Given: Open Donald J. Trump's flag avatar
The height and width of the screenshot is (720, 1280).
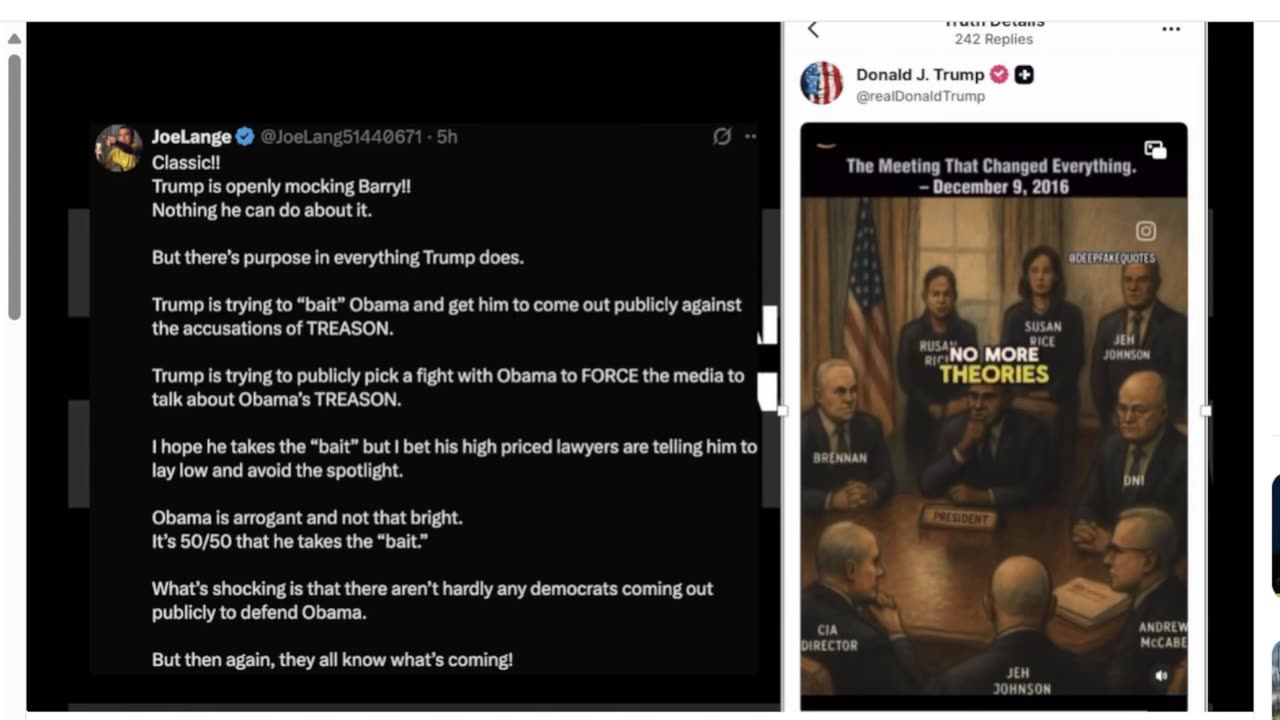Looking at the screenshot, I should (x=822, y=83).
